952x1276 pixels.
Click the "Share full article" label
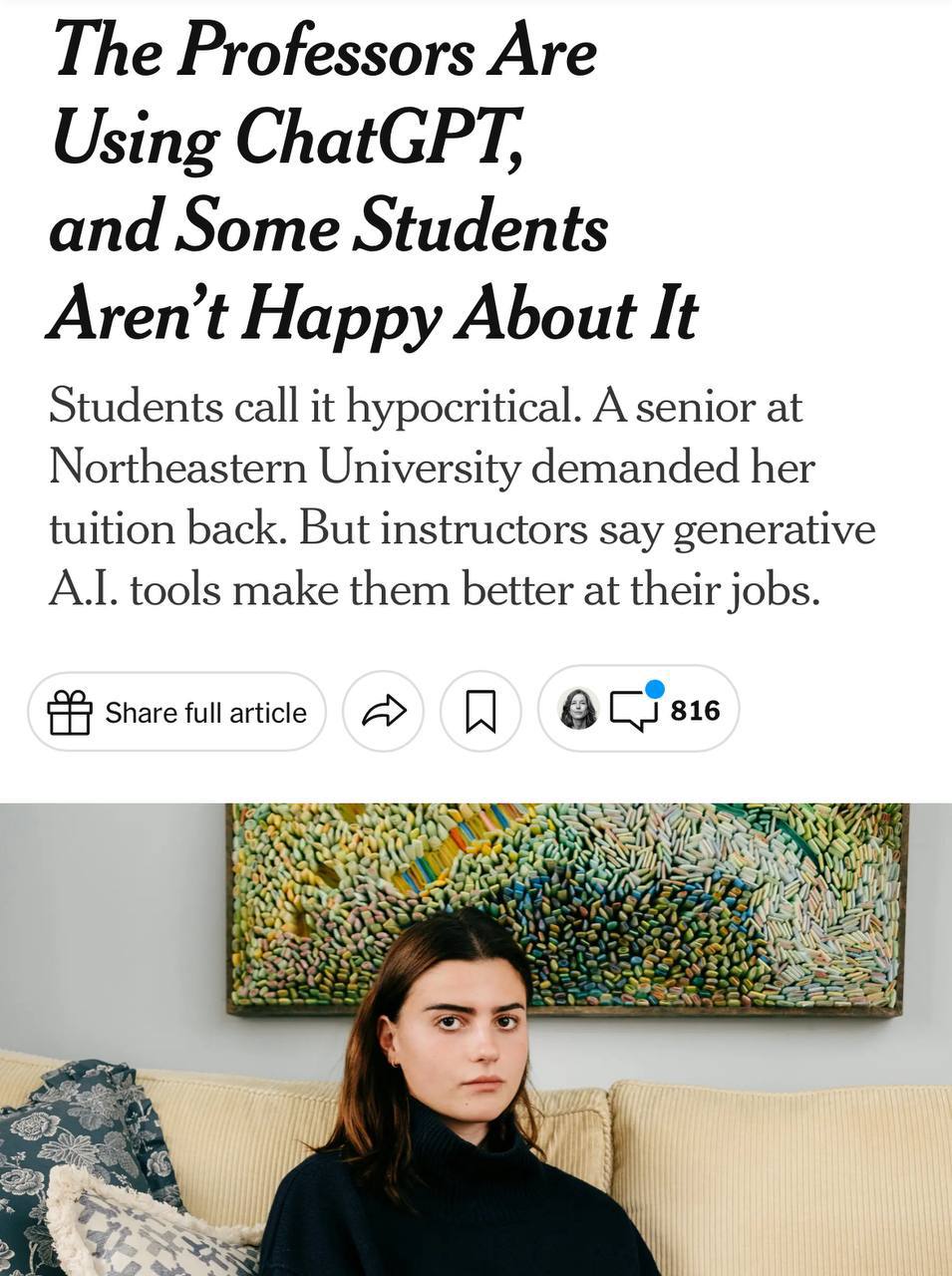coord(205,713)
